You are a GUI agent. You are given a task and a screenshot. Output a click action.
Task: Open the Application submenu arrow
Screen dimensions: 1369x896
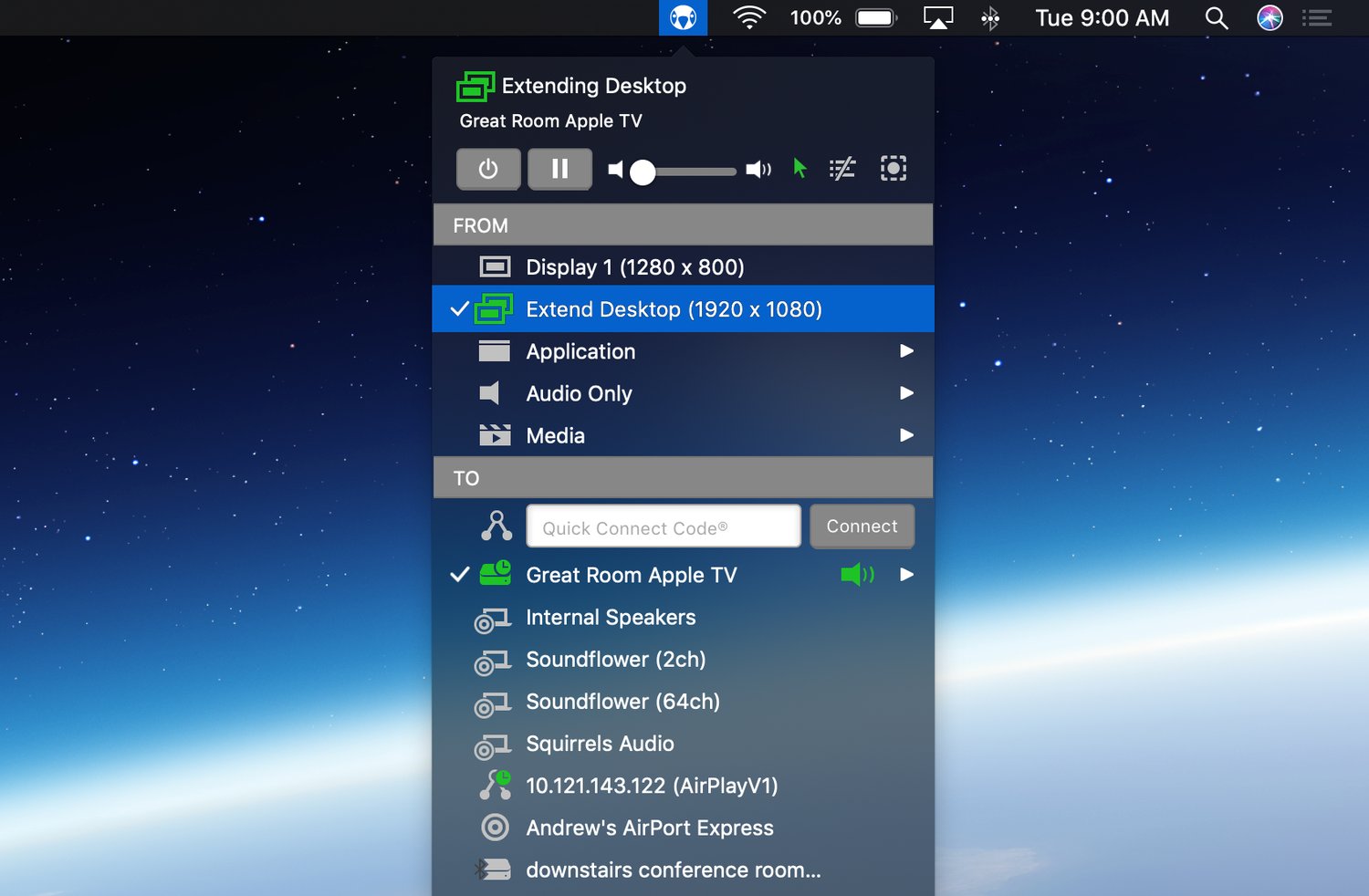(x=906, y=350)
